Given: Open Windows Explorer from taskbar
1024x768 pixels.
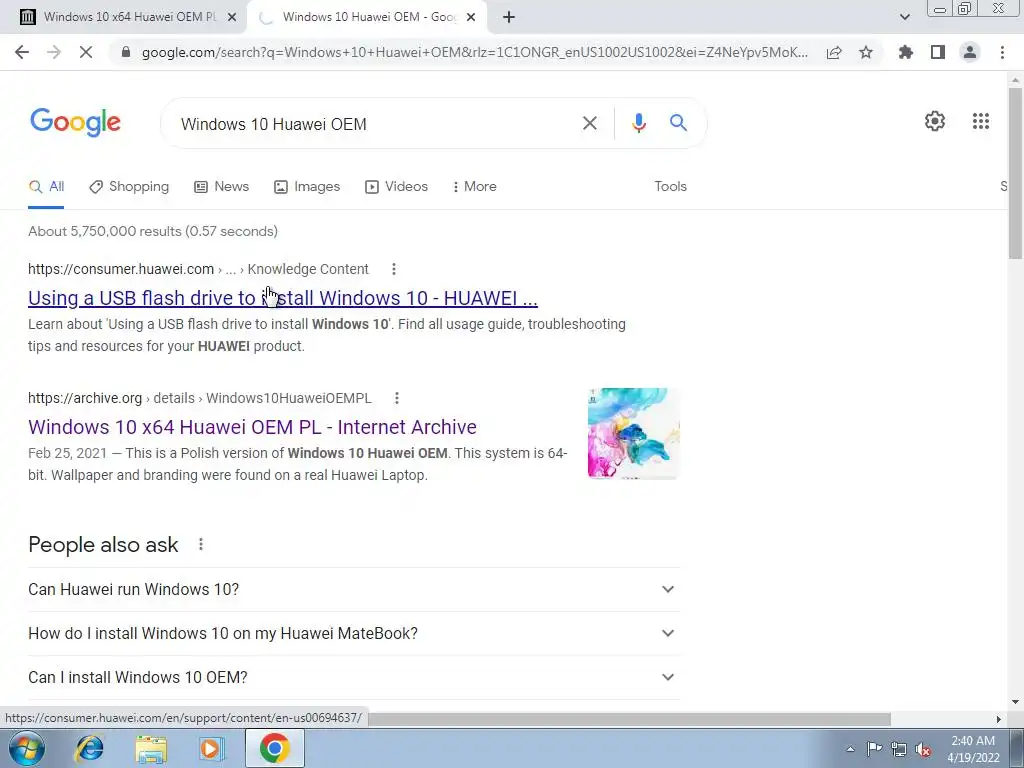Looking at the screenshot, I should click(151, 748).
